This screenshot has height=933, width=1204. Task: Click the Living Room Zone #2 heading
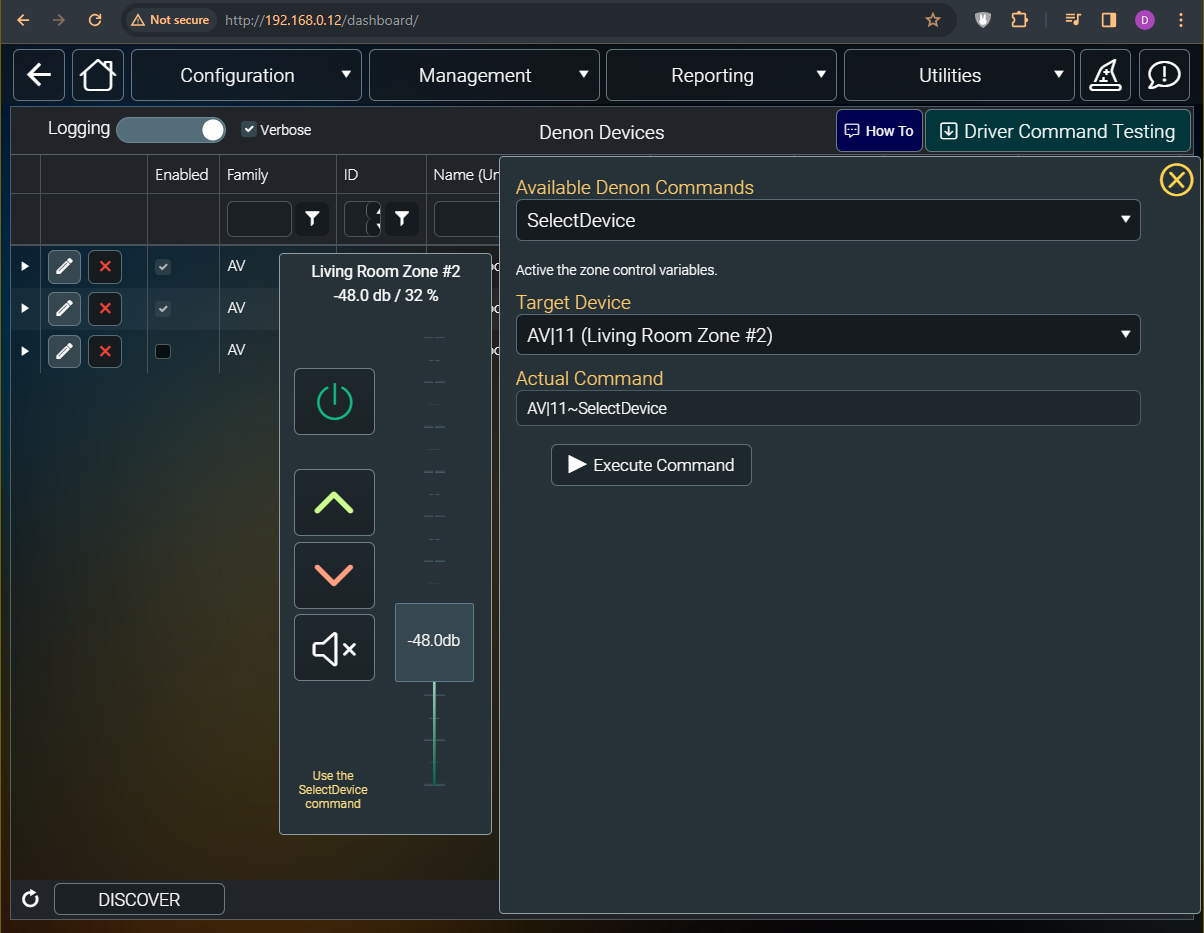pyautogui.click(x=385, y=271)
